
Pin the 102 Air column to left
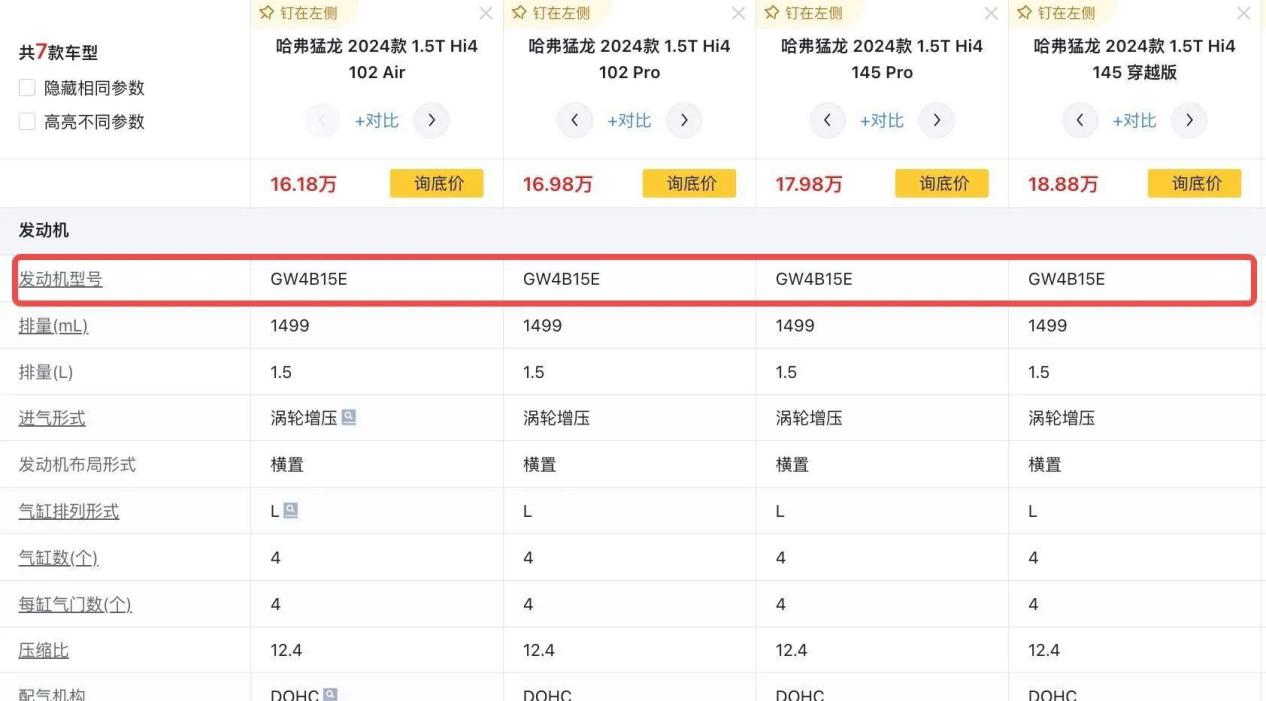(299, 13)
